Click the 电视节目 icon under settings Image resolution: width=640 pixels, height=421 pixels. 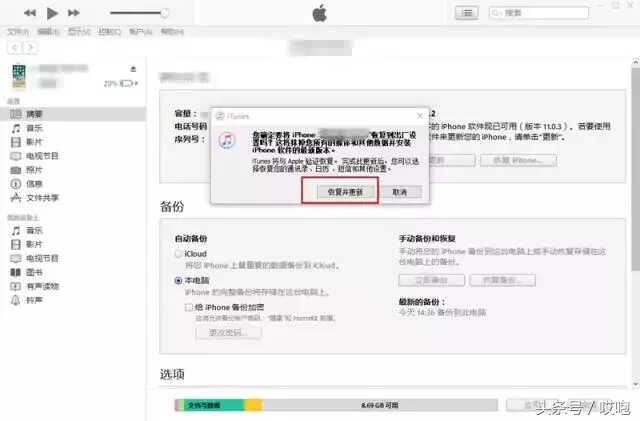[16, 156]
